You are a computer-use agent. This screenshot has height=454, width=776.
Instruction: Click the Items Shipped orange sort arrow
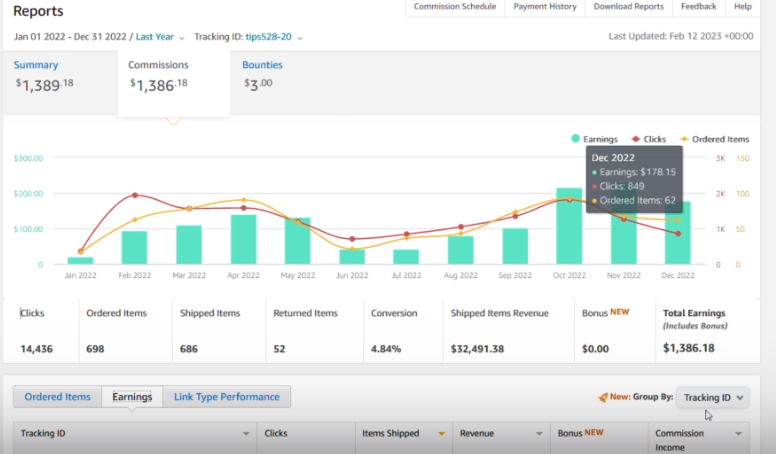pyautogui.click(x=441, y=434)
